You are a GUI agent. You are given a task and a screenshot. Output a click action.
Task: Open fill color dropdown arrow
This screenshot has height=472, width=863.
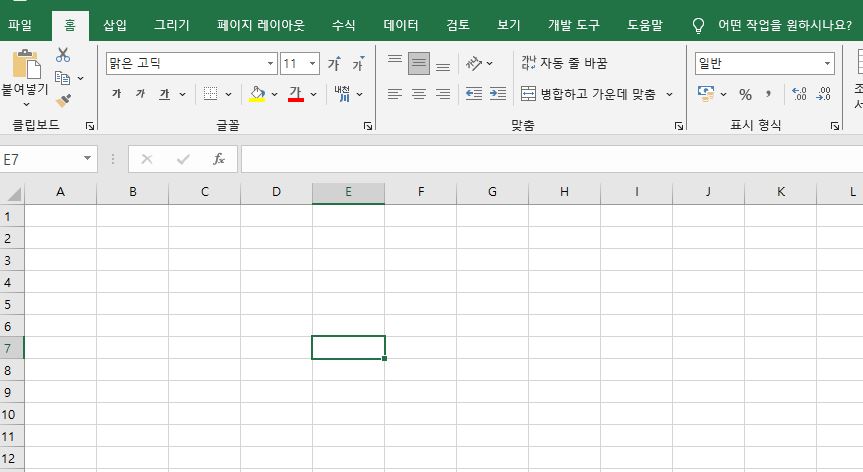coord(274,94)
